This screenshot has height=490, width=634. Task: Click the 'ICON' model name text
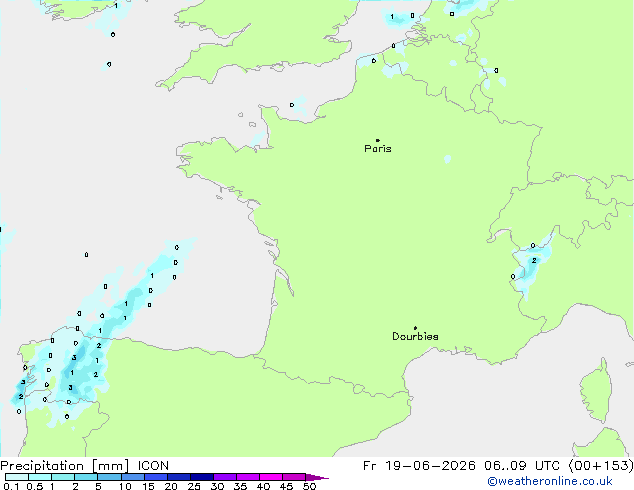[153, 466]
